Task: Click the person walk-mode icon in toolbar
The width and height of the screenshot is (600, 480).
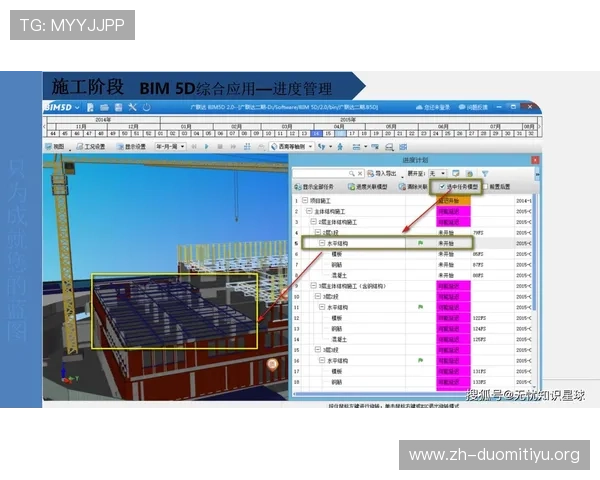Action: (x=340, y=147)
